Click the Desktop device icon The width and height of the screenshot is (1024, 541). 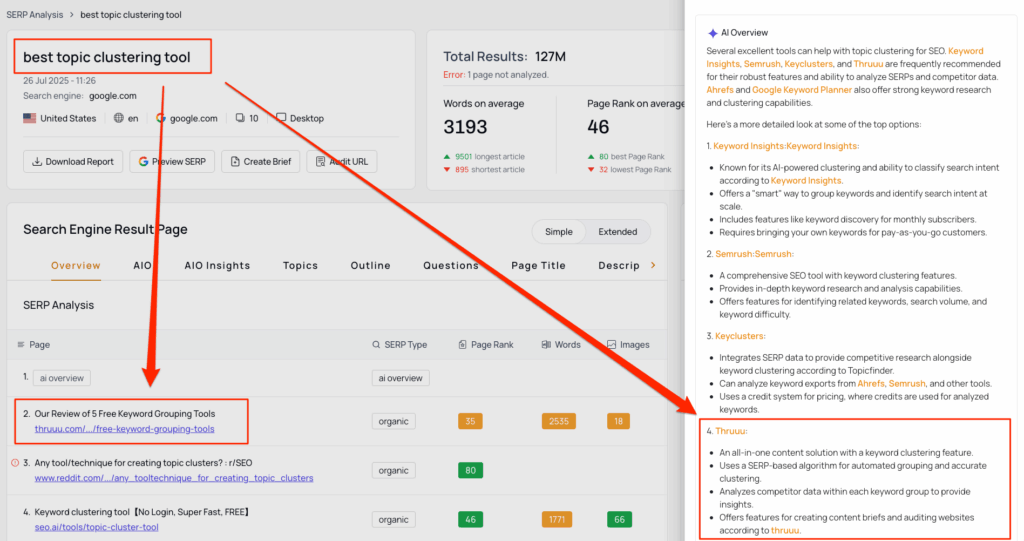point(281,118)
